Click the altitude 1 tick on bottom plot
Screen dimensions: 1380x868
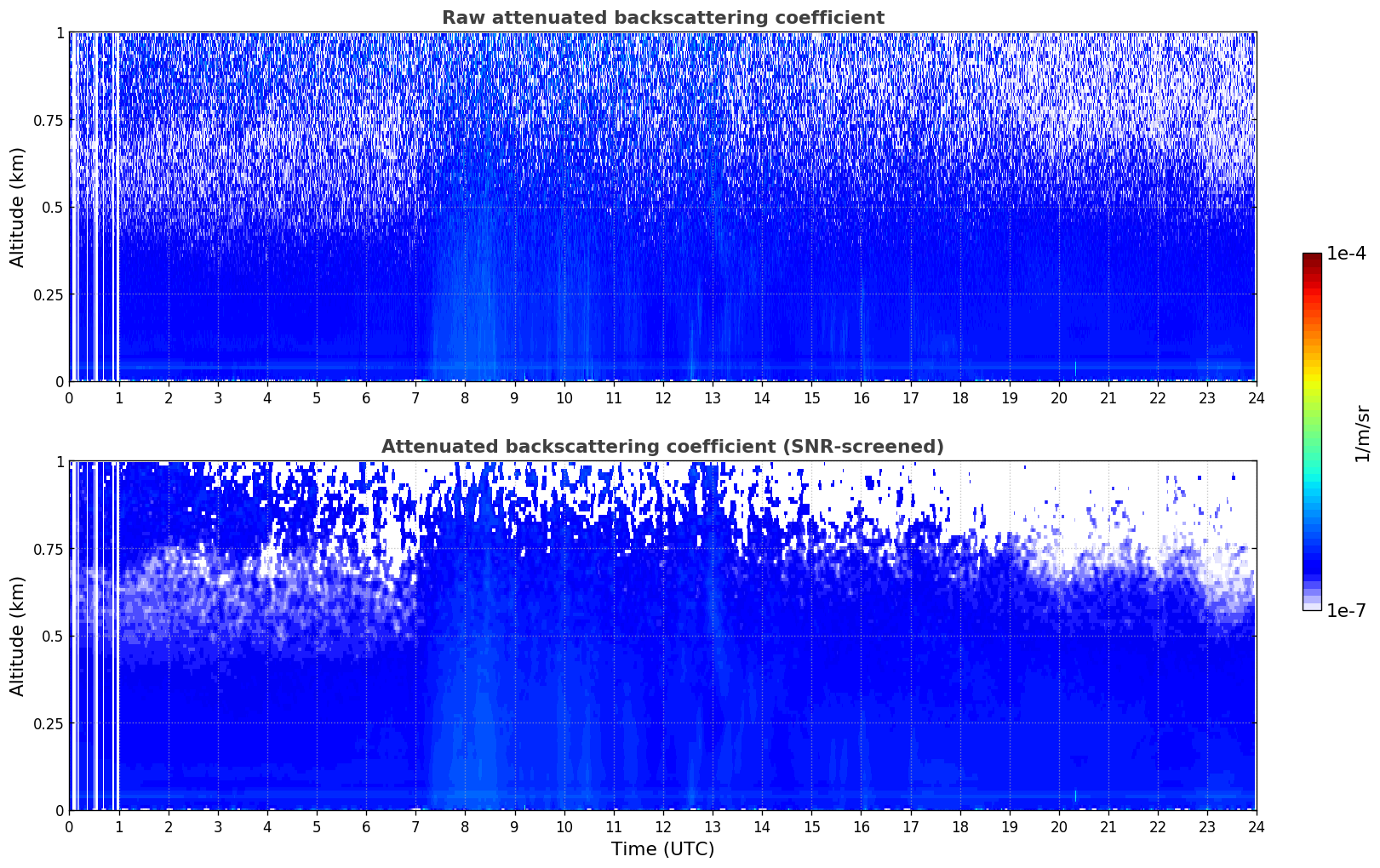click(60, 461)
